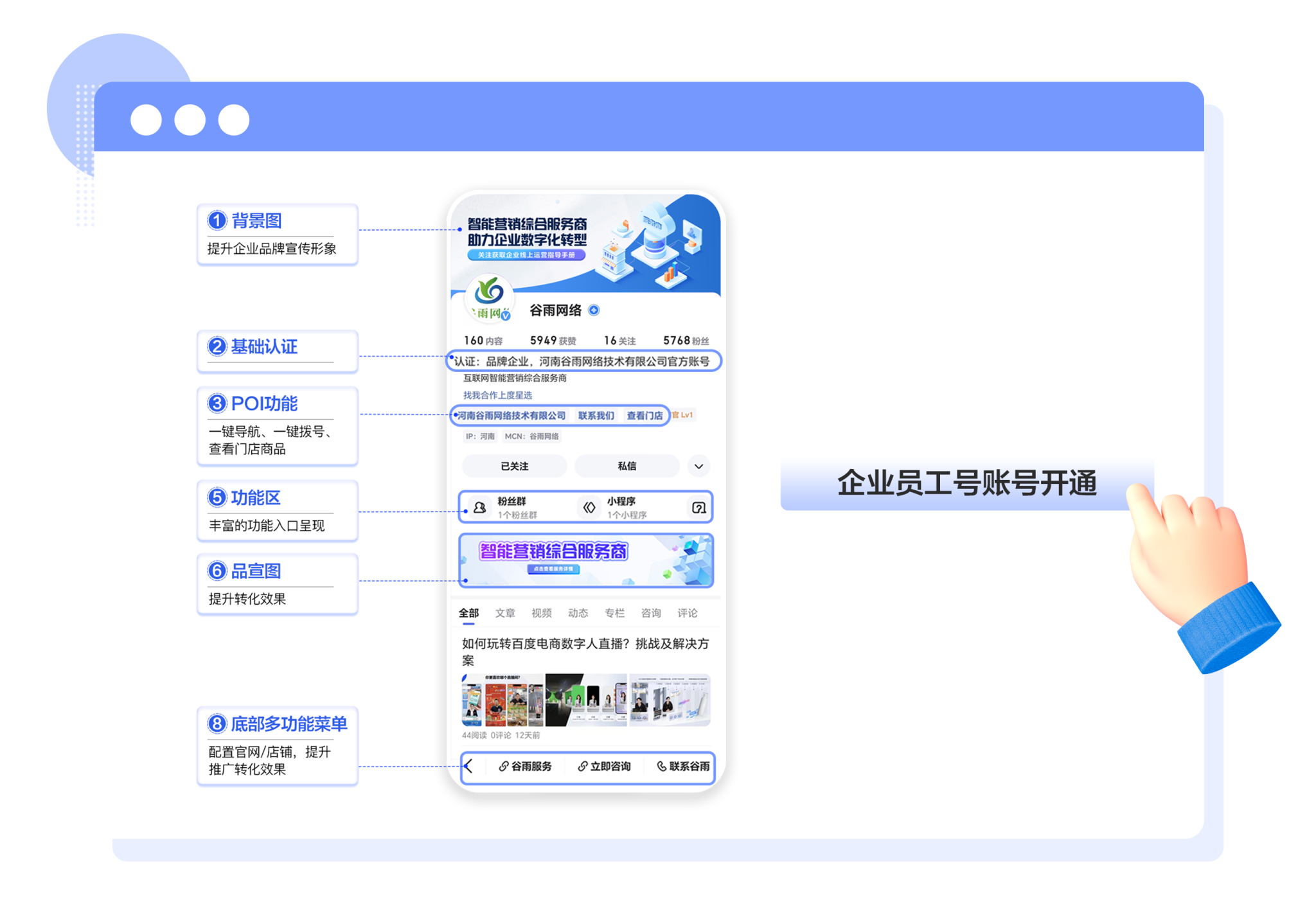This screenshot has height=915, width=1316.
Task: Open the third article thumbnail image
Action: pos(670,700)
